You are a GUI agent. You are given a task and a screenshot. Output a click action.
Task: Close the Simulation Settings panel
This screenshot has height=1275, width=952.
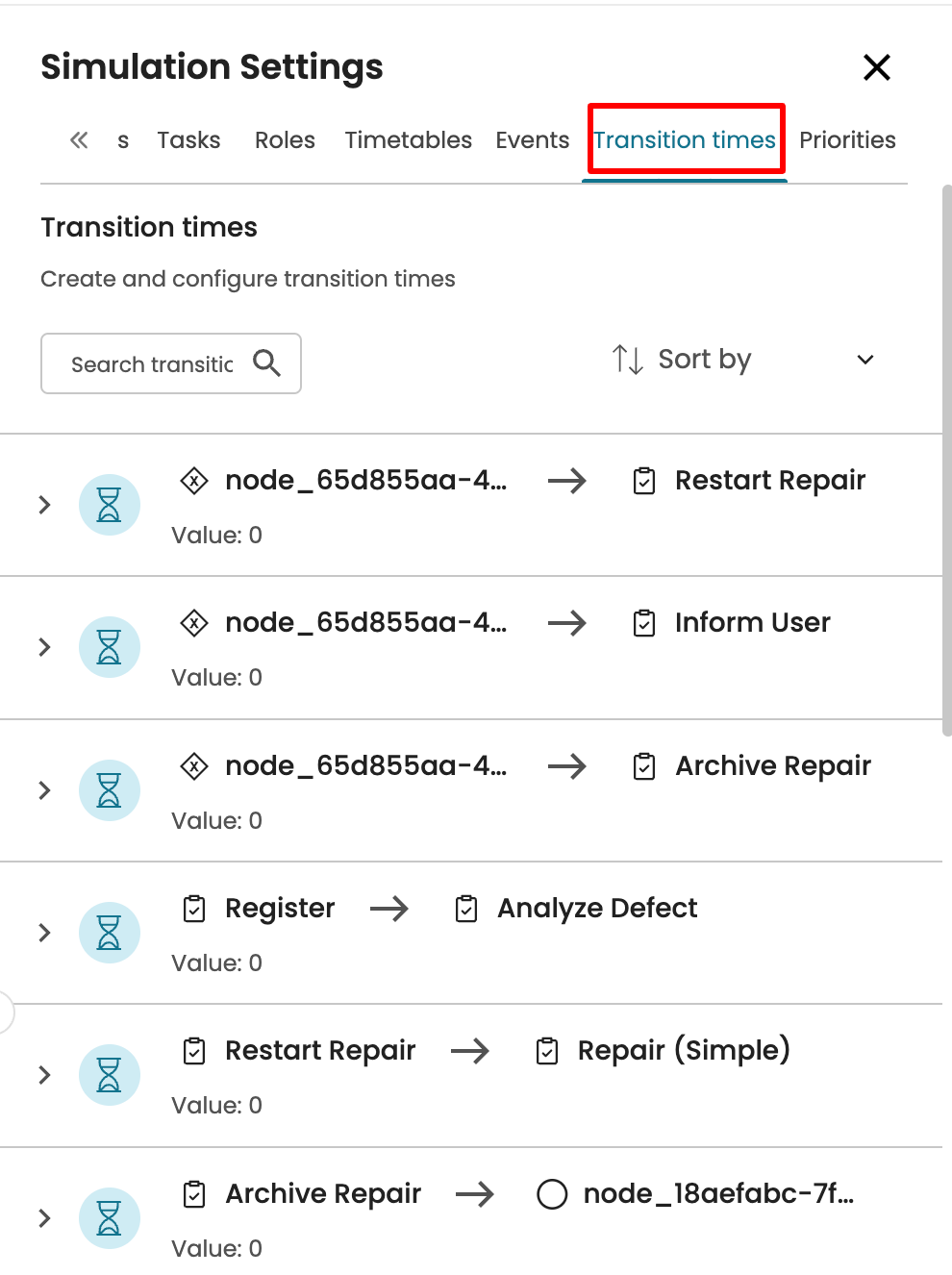coord(876,67)
